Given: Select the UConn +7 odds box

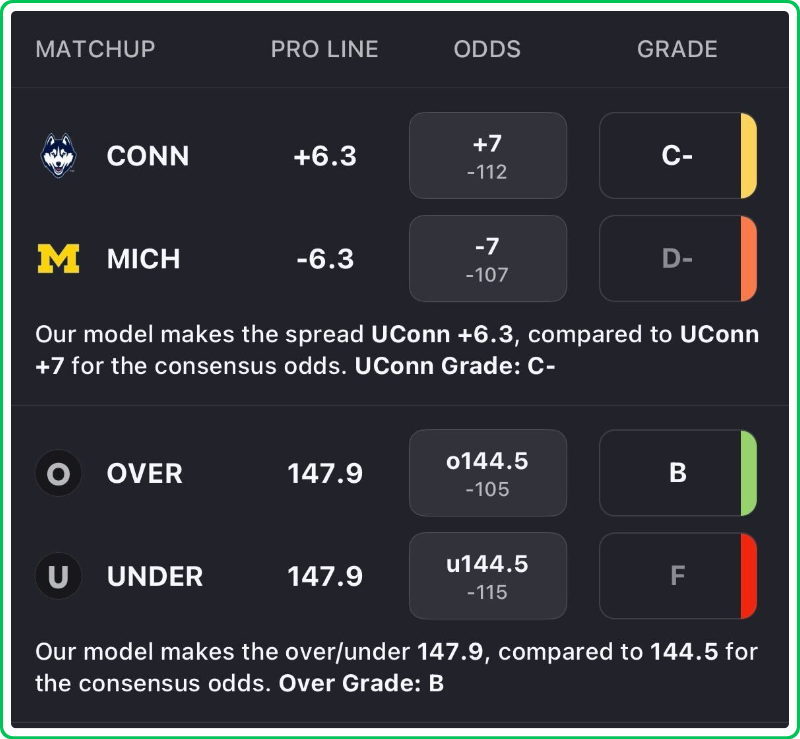Looking at the screenshot, I should [x=488, y=156].
